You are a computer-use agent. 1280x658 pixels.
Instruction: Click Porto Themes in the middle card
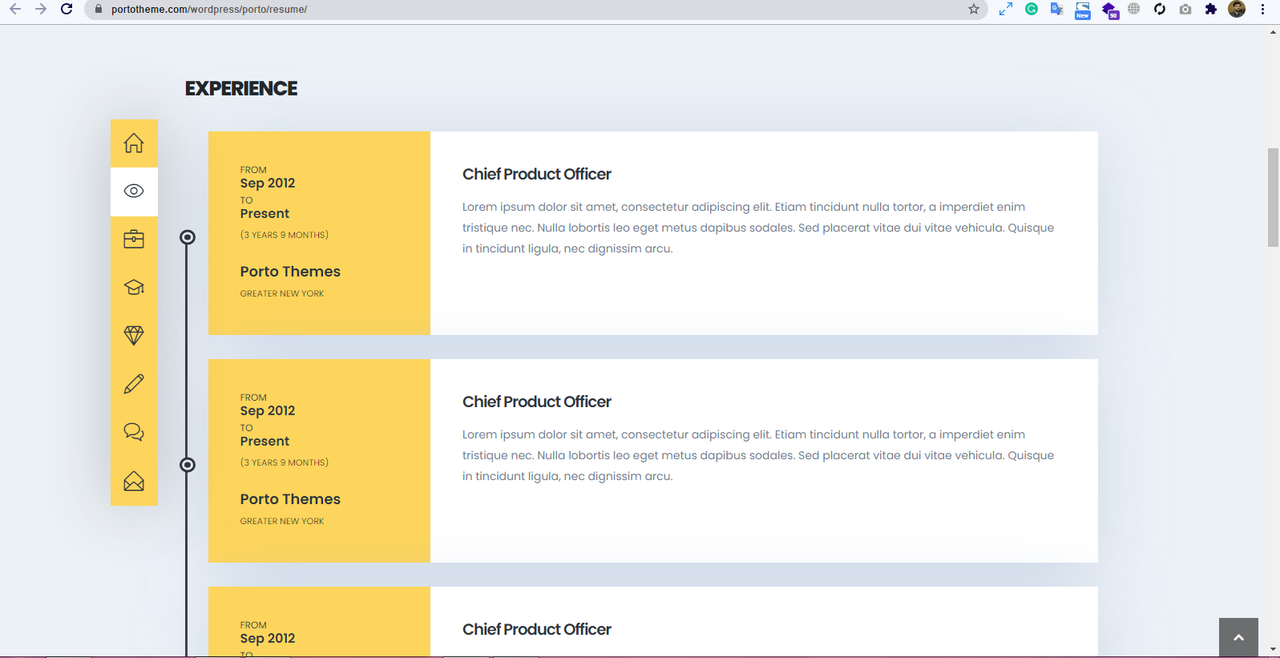point(290,500)
